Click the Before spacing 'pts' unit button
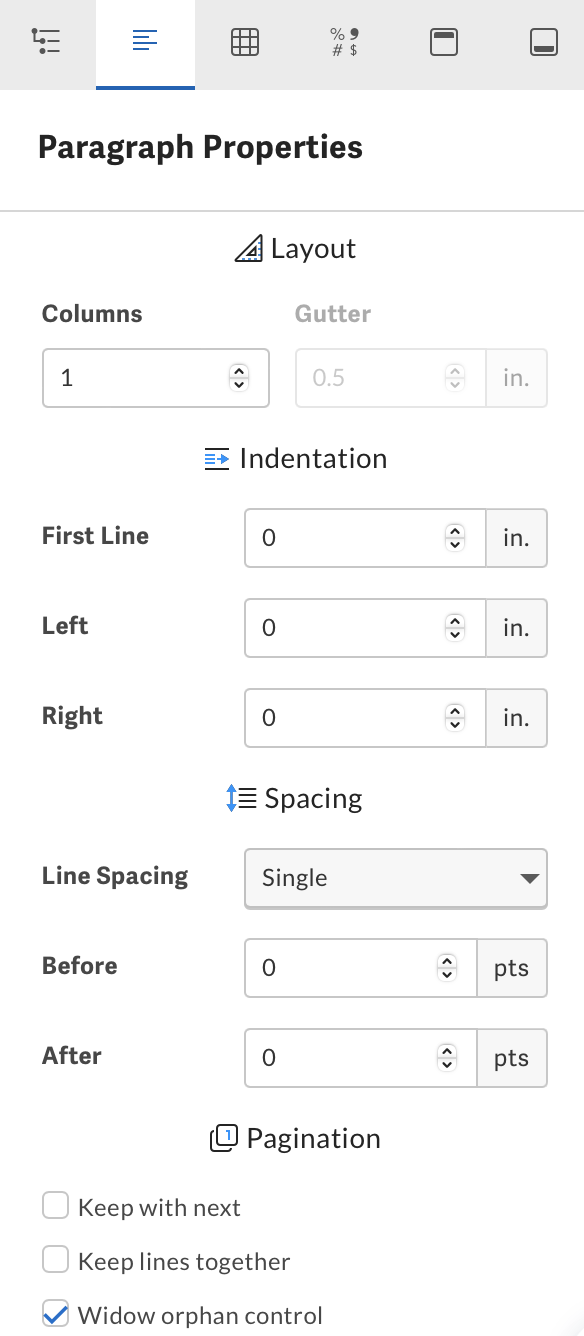The height and width of the screenshot is (1336, 584). [x=512, y=968]
